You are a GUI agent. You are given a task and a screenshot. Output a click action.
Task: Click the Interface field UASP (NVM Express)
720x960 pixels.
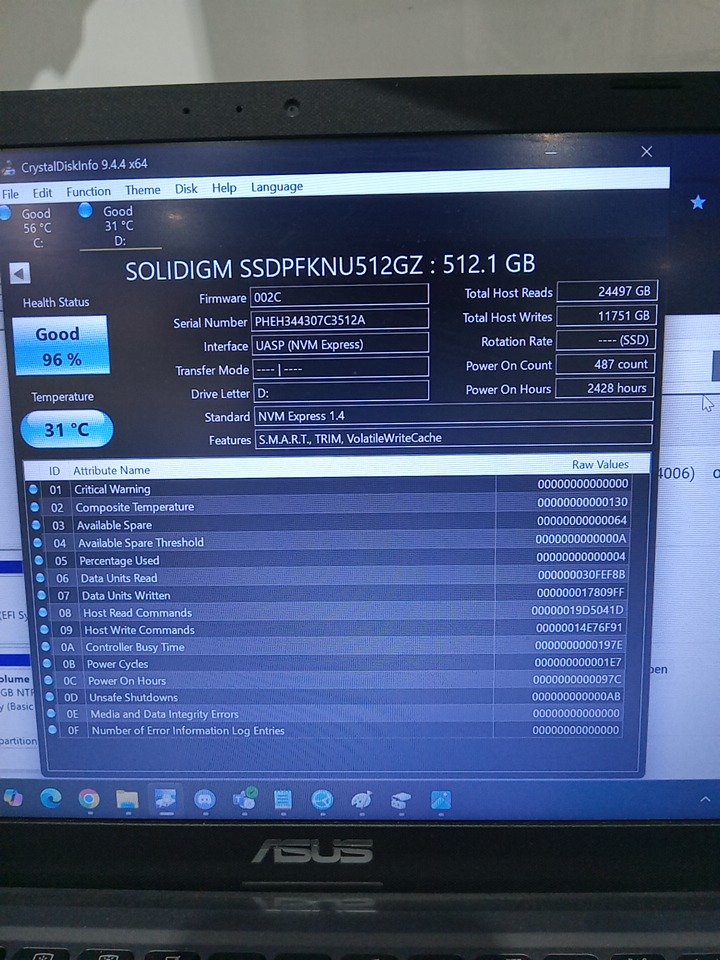coord(340,344)
